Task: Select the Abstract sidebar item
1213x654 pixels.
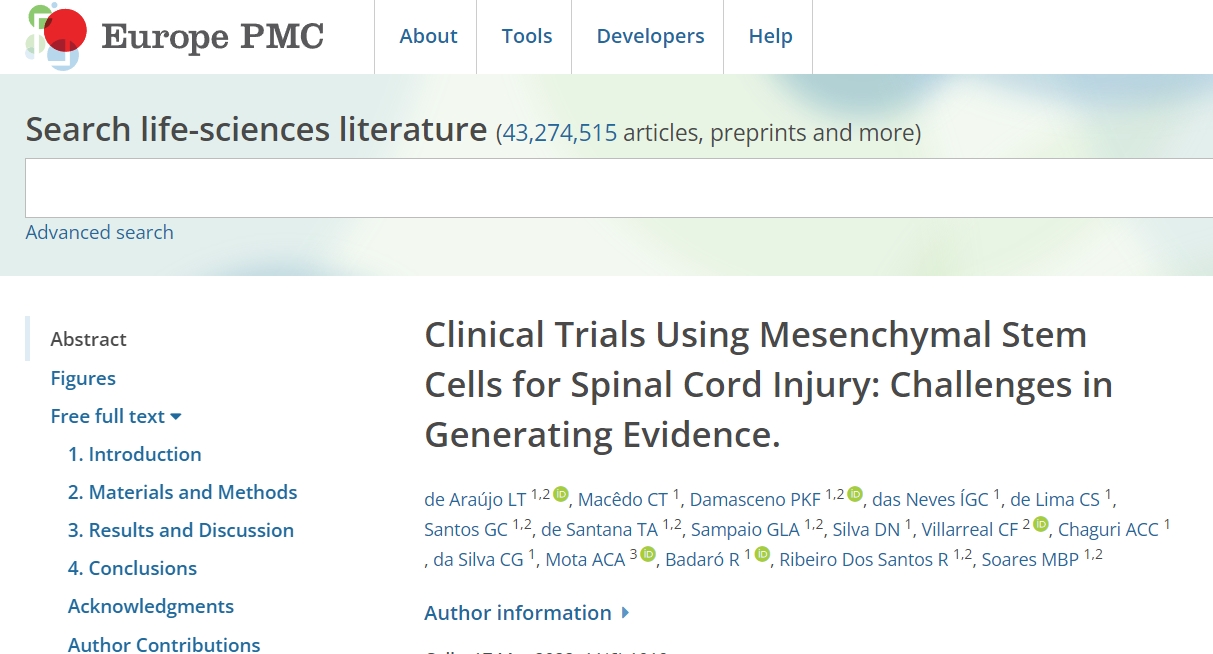Action: click(x=88, y=339)
